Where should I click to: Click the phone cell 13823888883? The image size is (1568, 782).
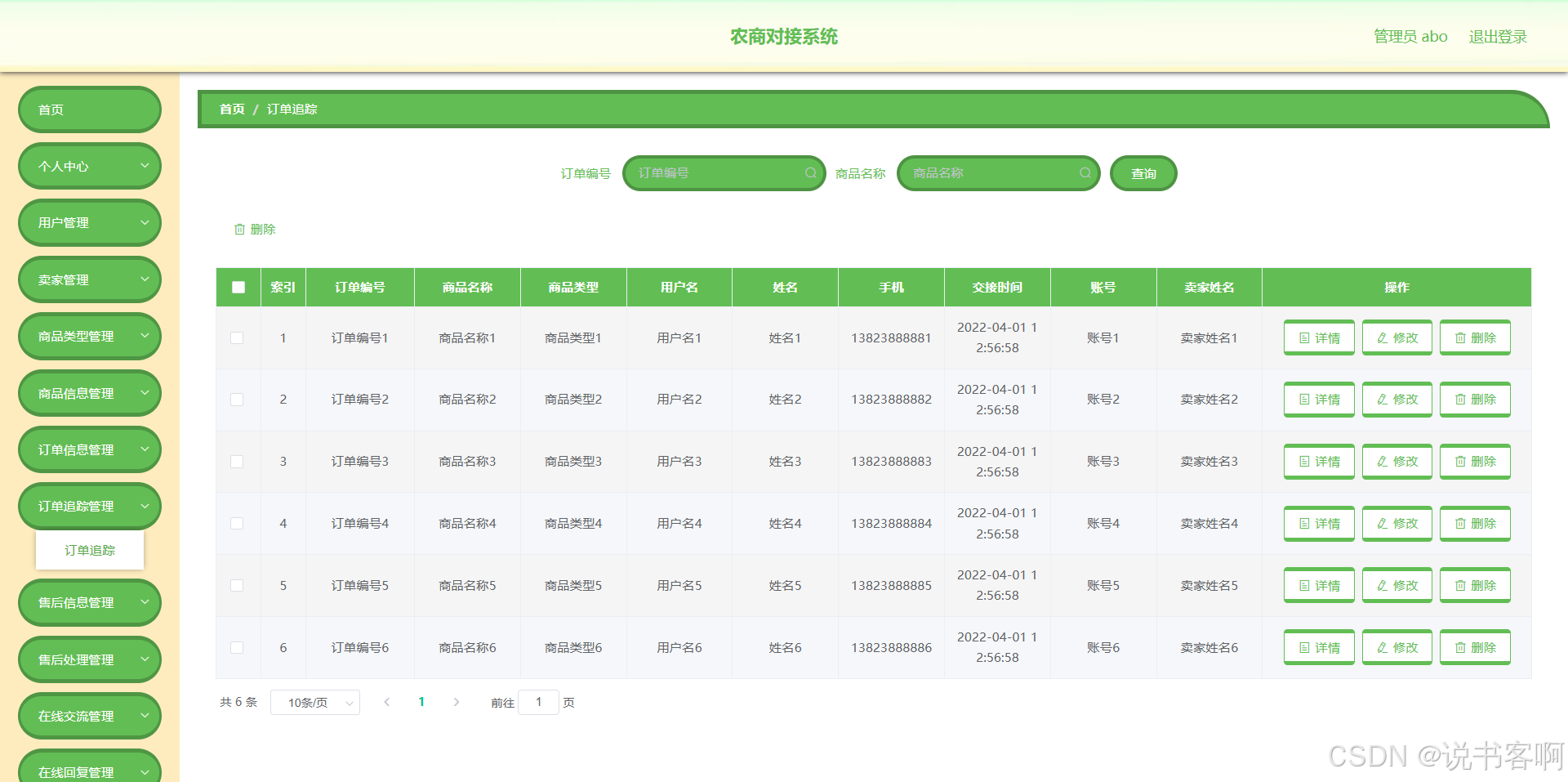(891, 462)
